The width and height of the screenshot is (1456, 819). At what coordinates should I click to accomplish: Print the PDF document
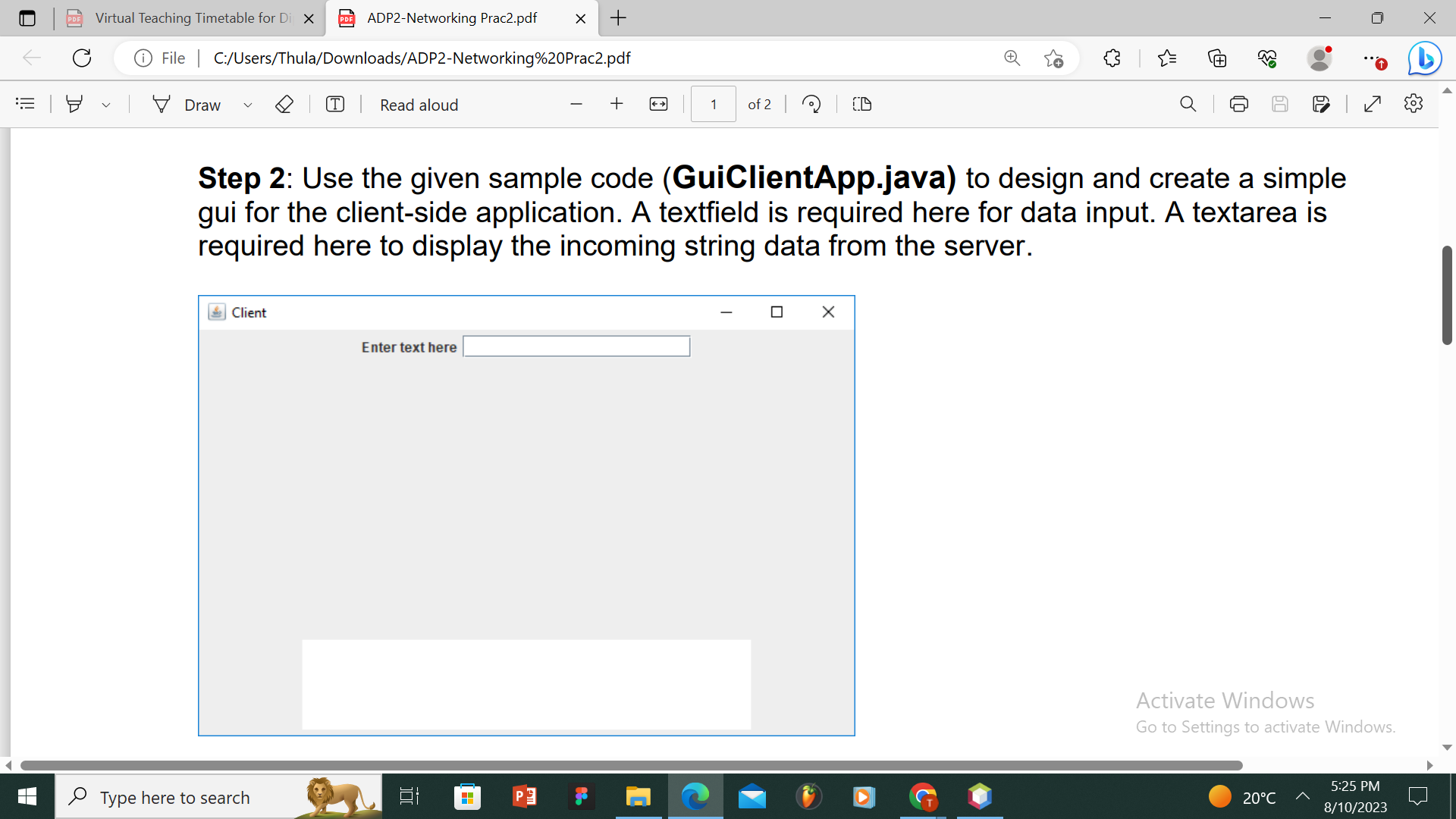(x=1239, y=104)
